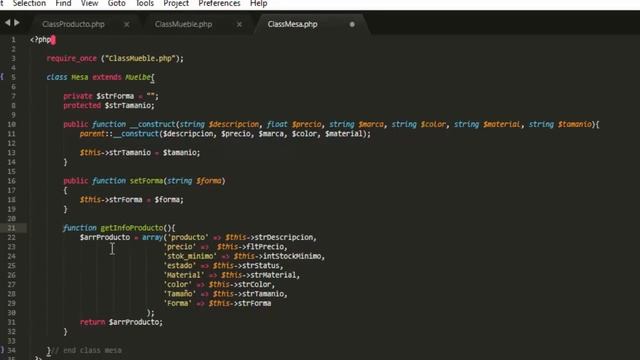Open the Goto menu
640x360 pixels.
[x=117, y=4]
